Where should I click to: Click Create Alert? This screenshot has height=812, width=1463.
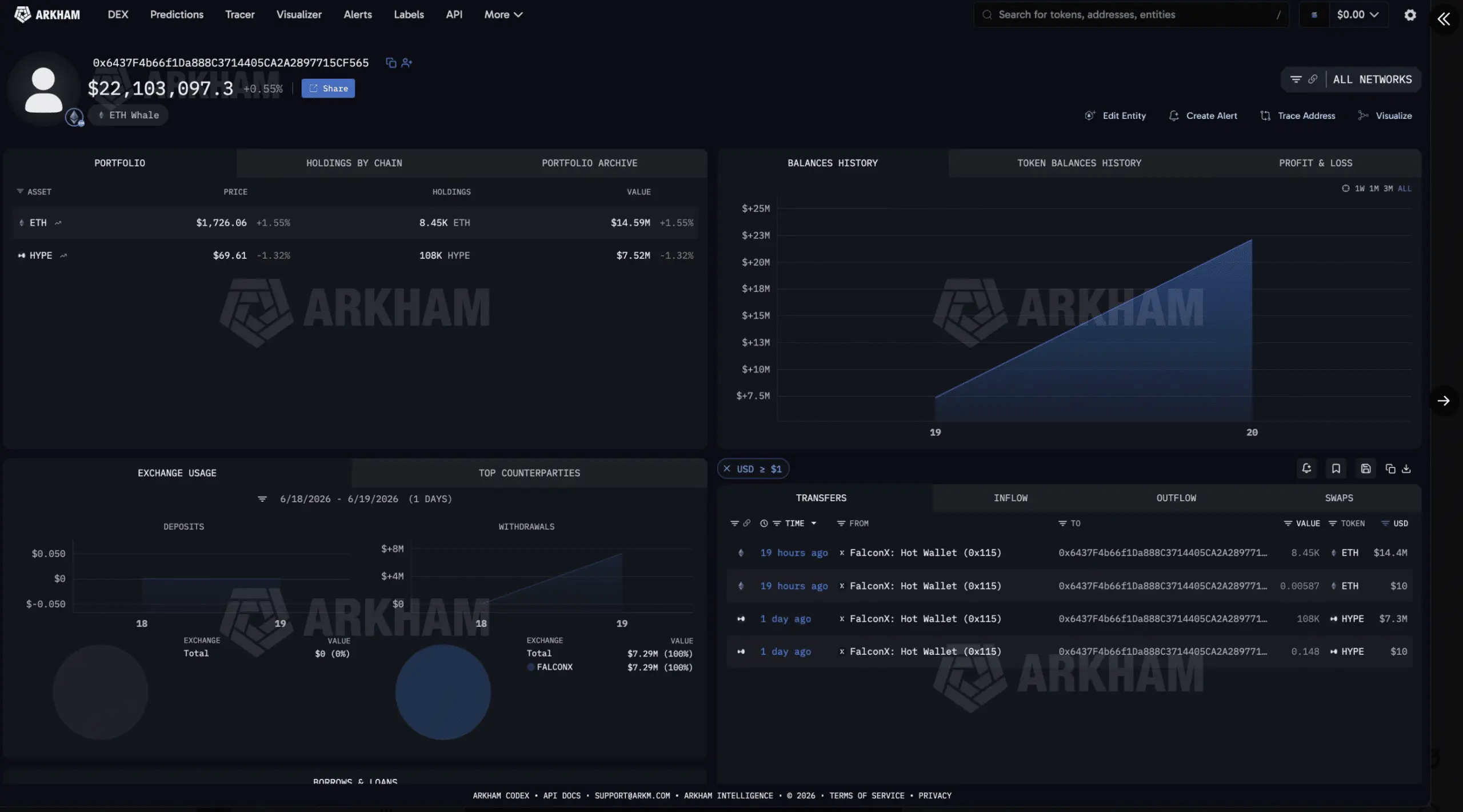pyautogui.click(x=1203, y=116)
